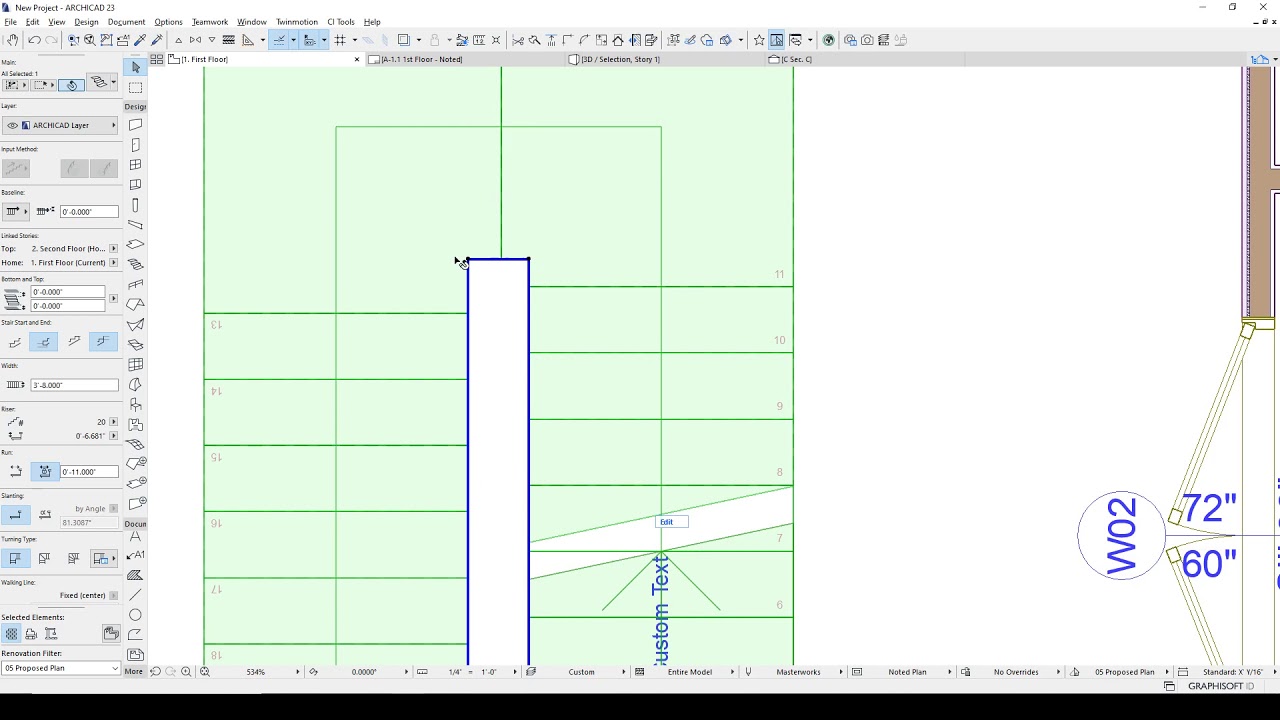Open the Top linked story dropdown
Screen dimensions: 1280x720
tap(113, 249)
